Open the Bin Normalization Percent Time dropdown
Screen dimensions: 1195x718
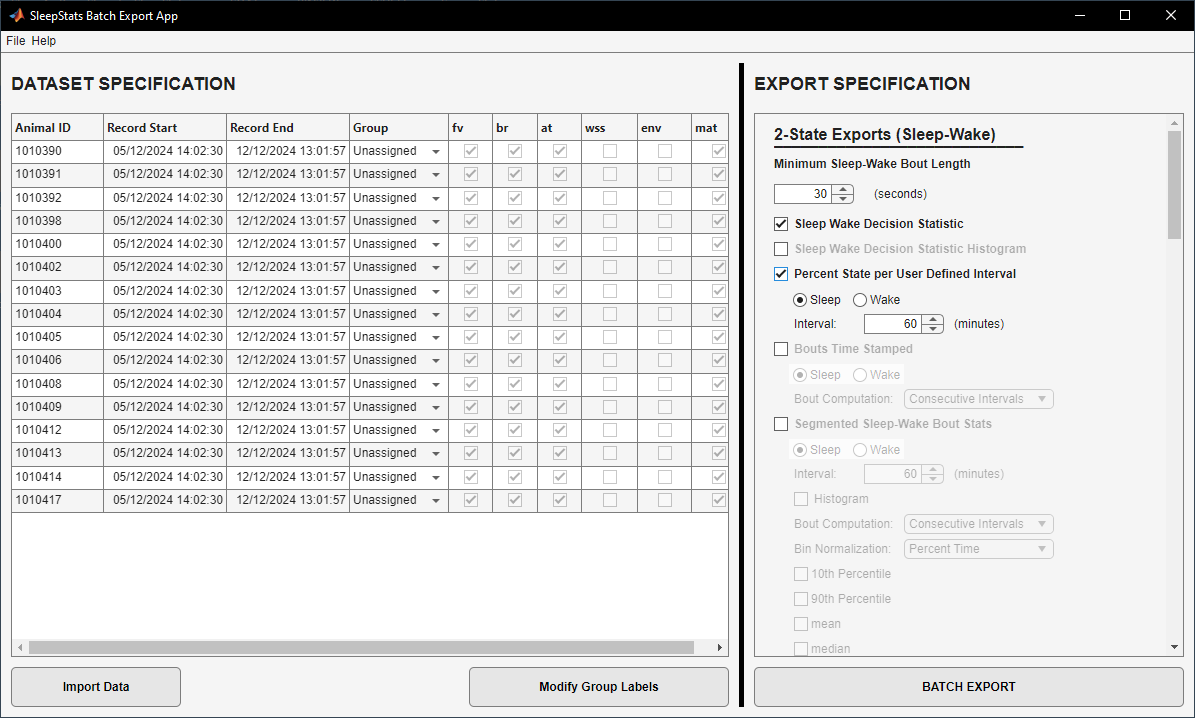click(979, 550)
